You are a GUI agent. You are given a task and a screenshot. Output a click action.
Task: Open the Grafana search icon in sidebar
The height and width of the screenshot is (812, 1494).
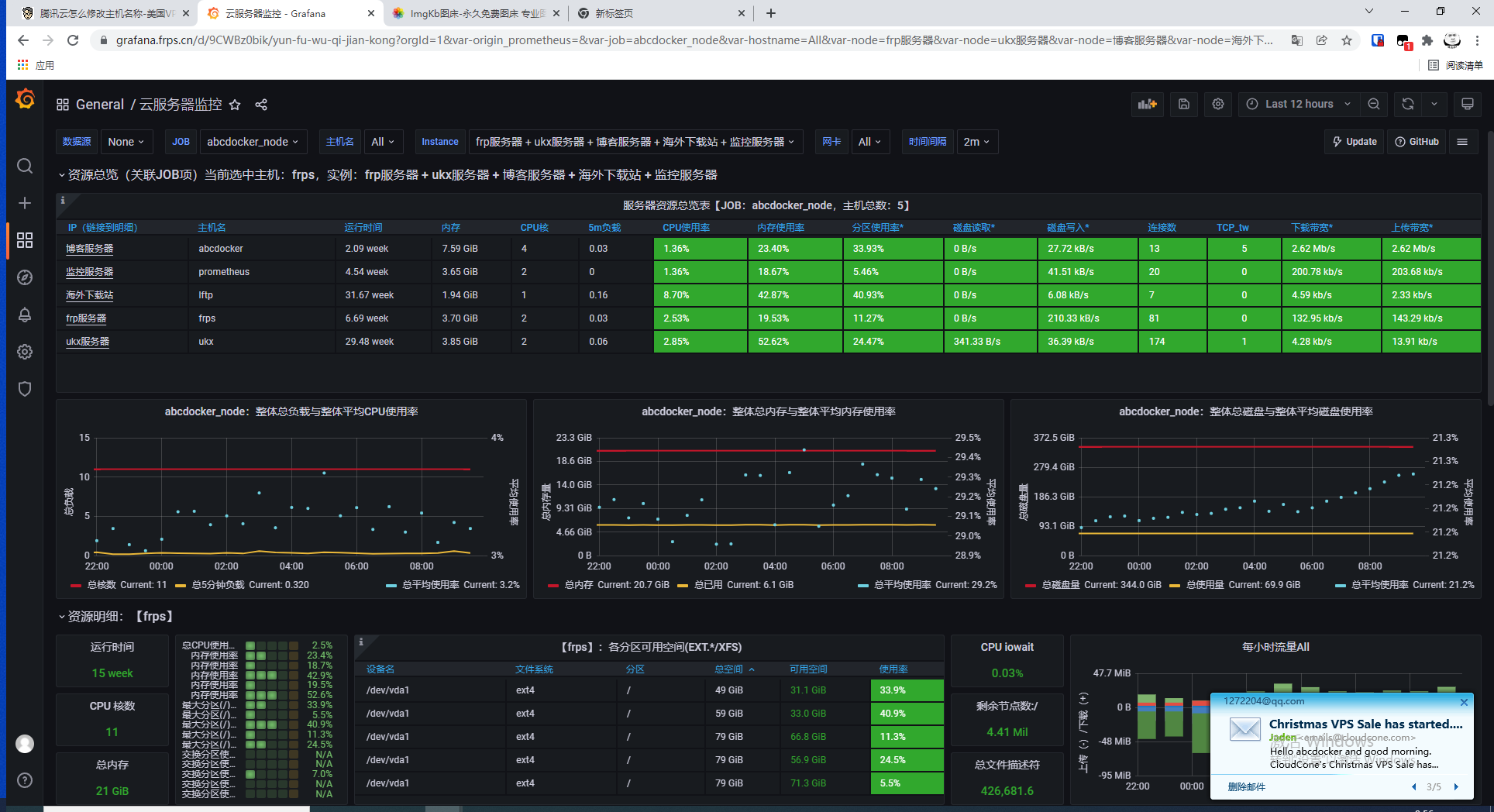tap(25, 166)
